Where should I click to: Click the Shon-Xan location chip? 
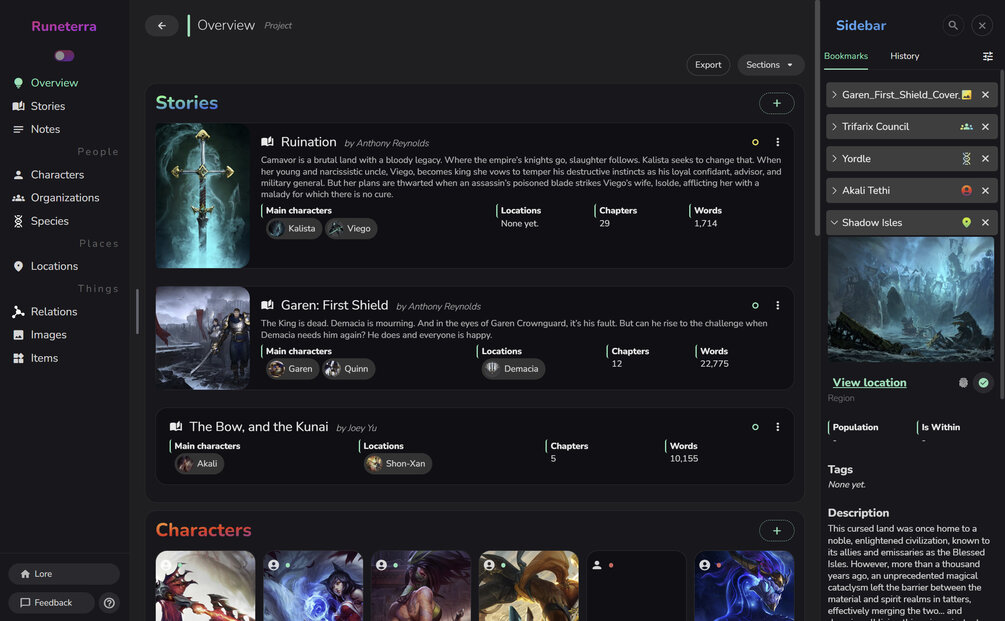(398, 464)
